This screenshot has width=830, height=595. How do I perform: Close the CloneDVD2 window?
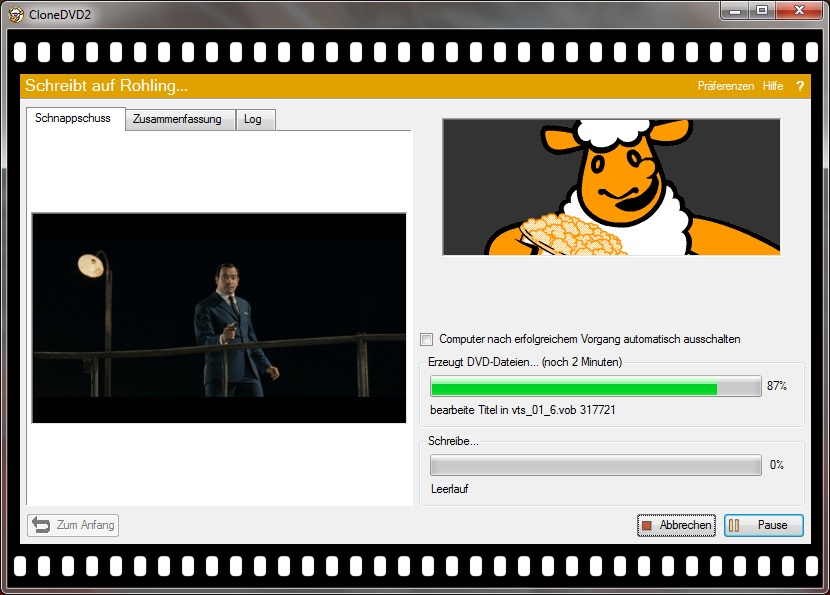coord(799,11)
